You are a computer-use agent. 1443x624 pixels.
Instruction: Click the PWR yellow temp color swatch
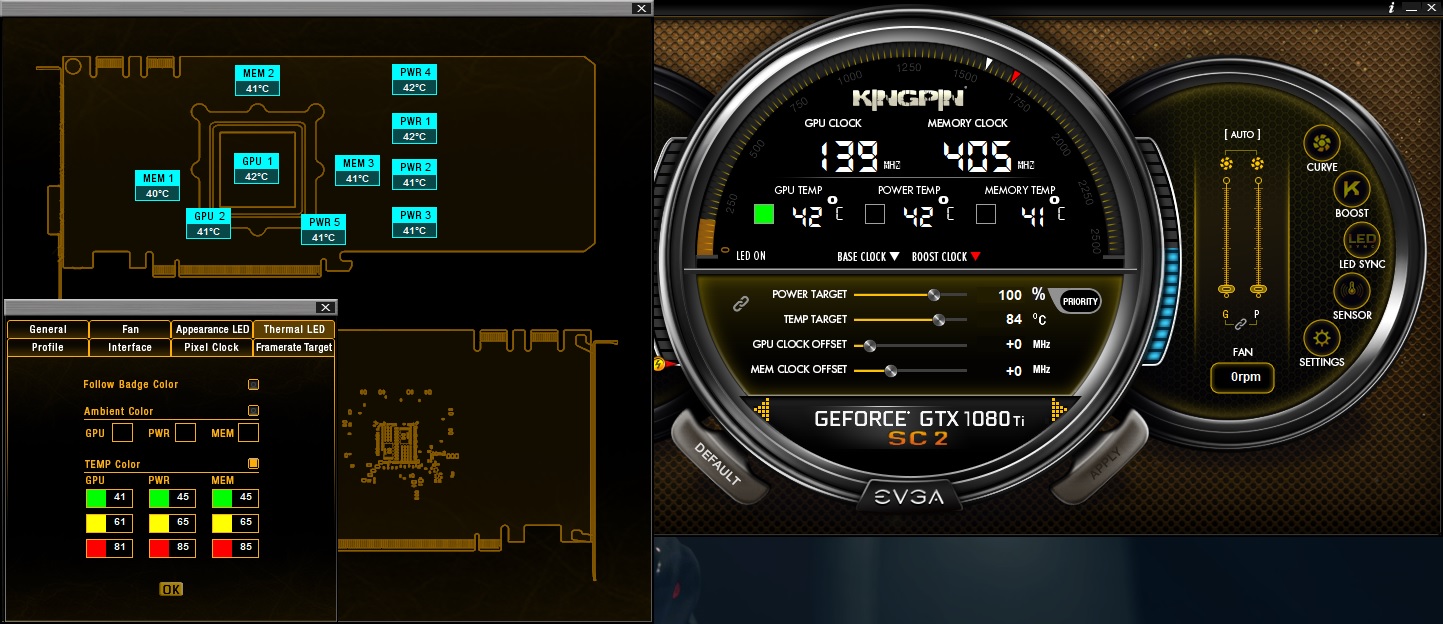(158, 523)
